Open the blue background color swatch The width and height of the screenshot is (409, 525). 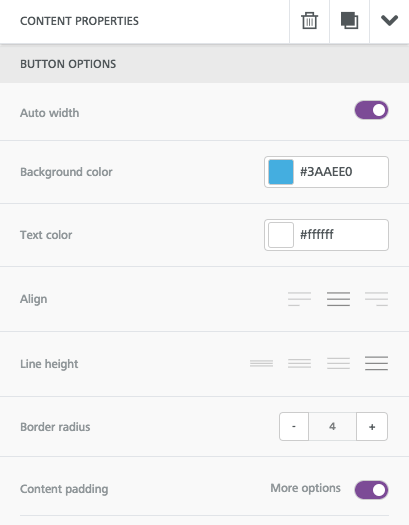[281, 172]
